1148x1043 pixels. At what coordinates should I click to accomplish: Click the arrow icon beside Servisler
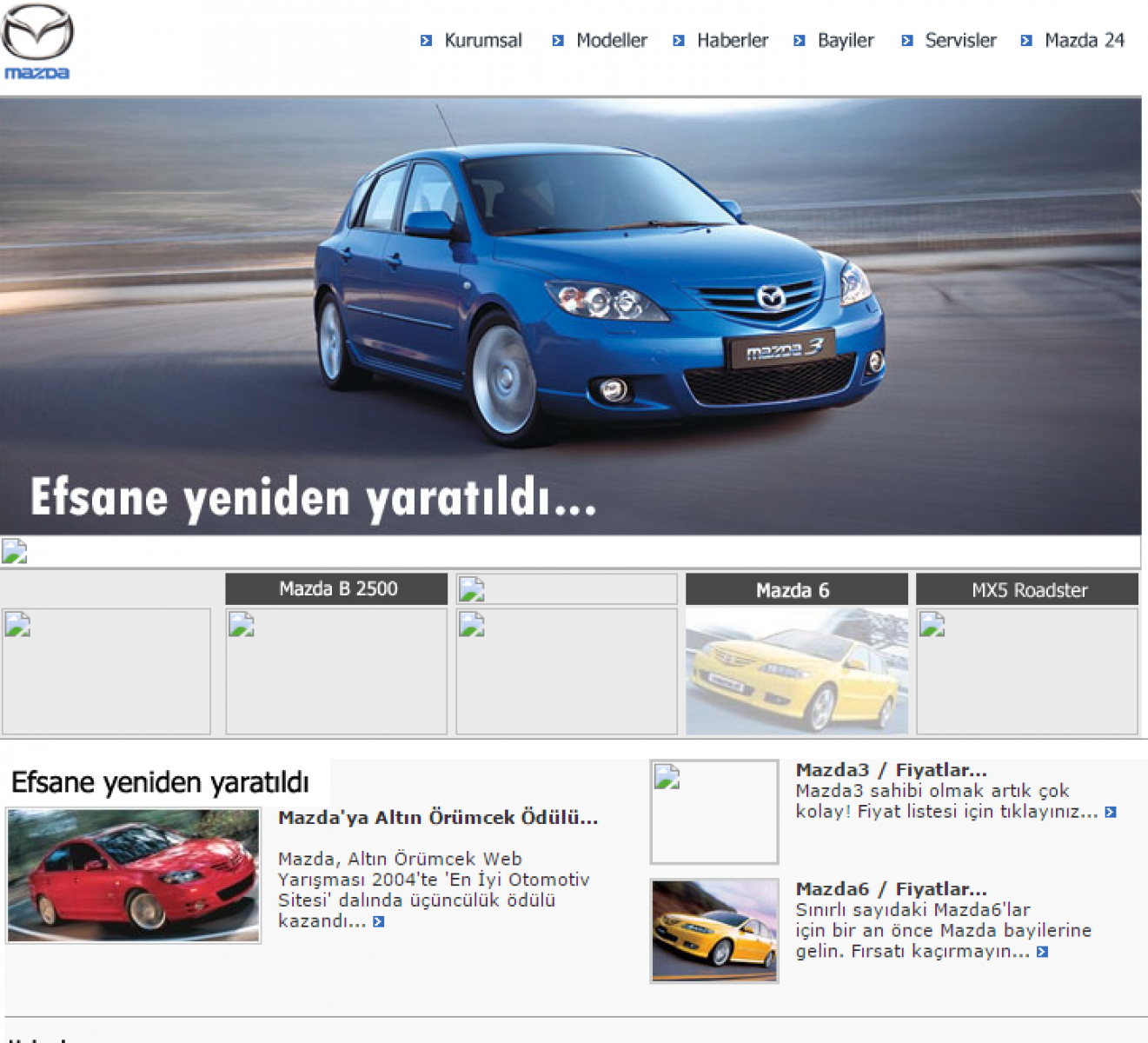906,41
